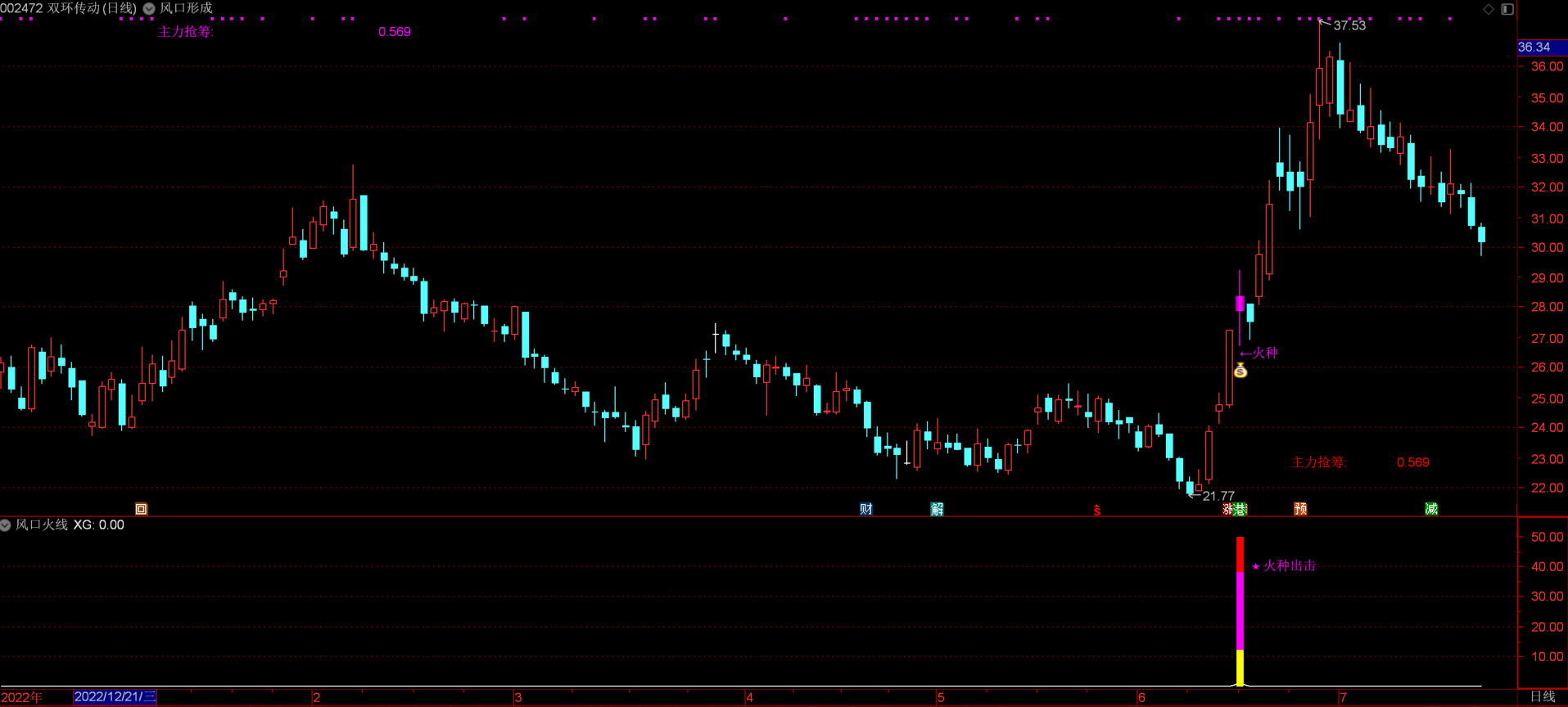Click the ←火种 signal label
The image size is (1568, 707).
click(1258, 353)
